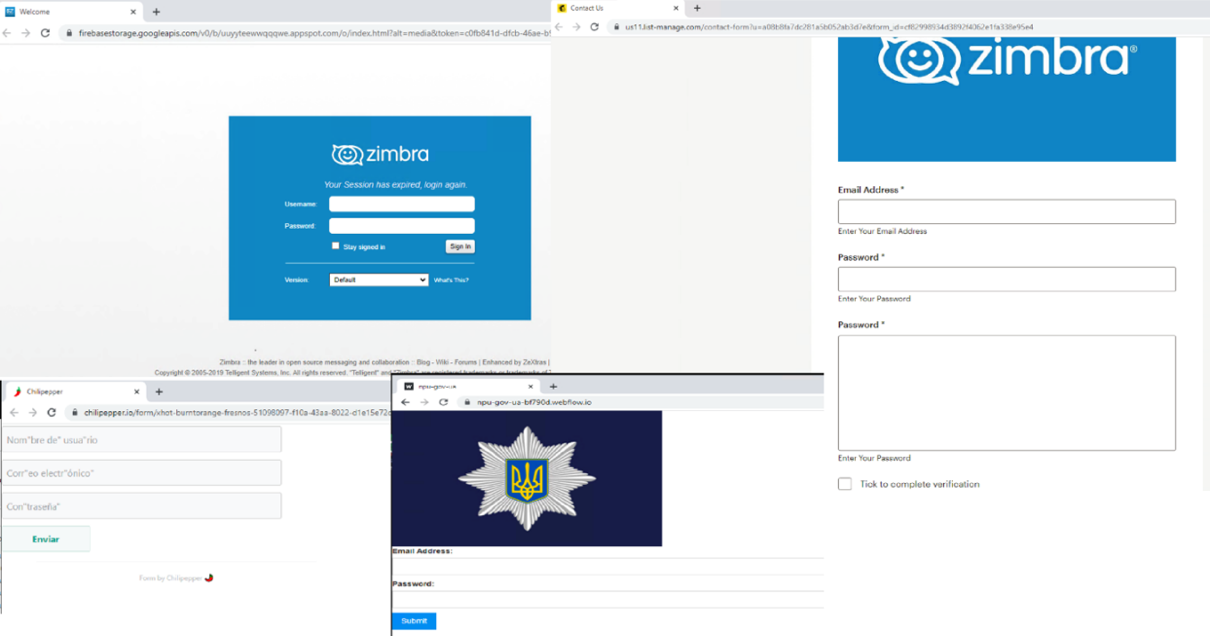The width and height of the screenshot is (1210, 636).
Task: Reload the npu-gov-ua webflow.io page
Action: pyautogui.click(x=443, y=402)
